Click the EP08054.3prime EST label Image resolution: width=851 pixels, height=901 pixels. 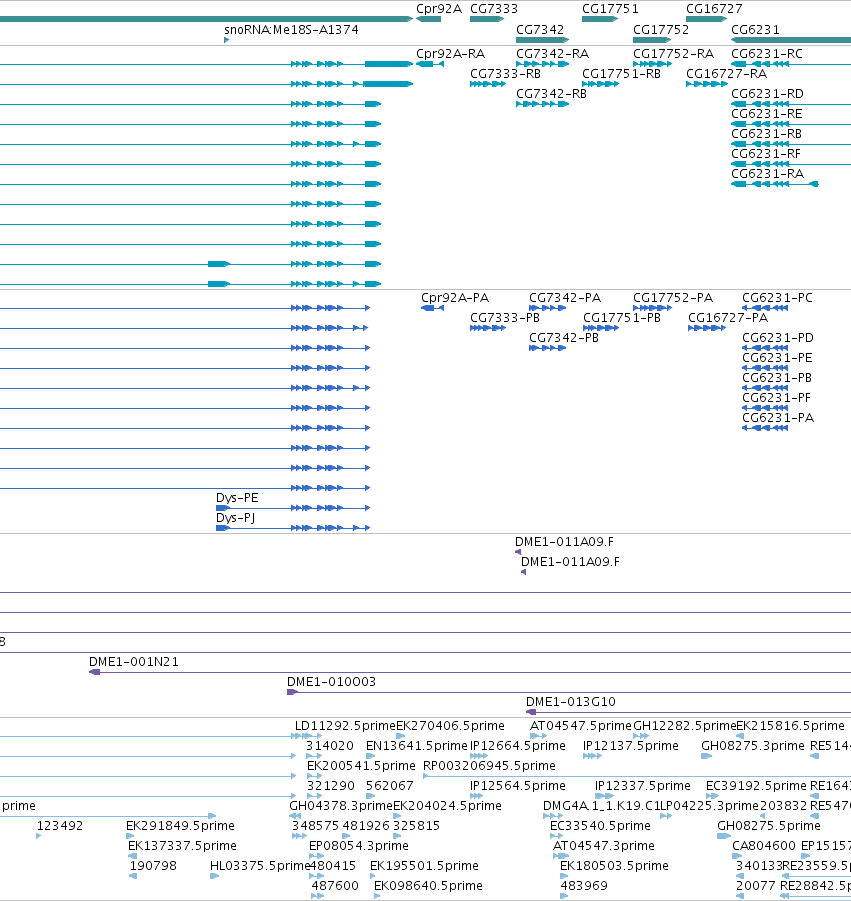(x=359, y=847)
